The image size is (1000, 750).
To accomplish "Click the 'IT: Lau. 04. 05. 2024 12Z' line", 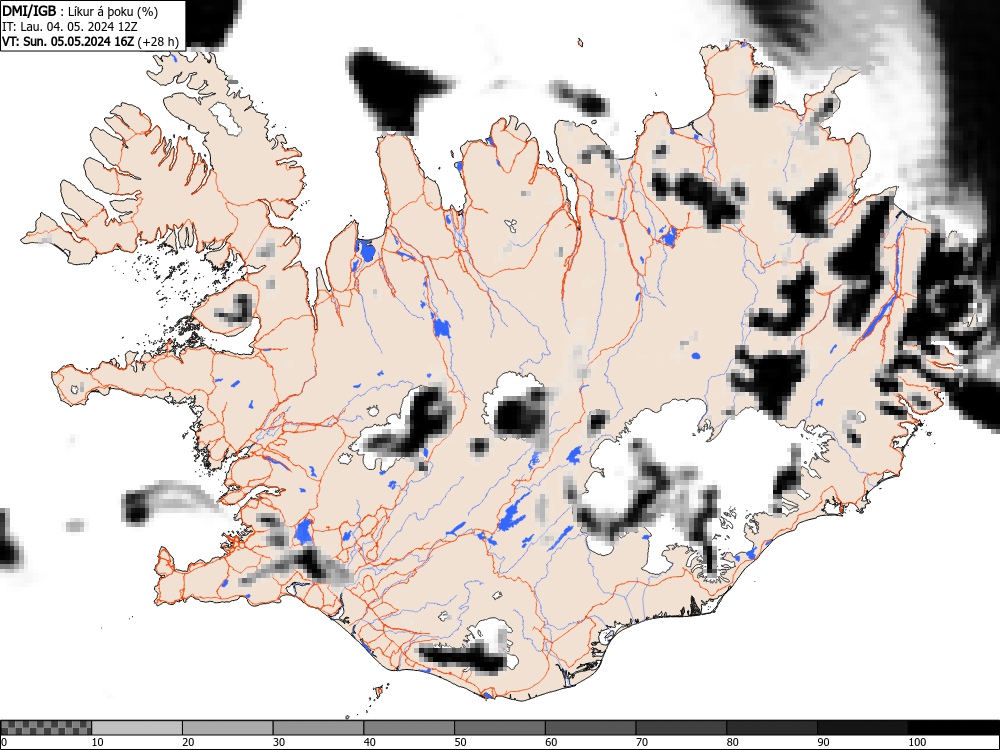I will click(x=70, y=27).
